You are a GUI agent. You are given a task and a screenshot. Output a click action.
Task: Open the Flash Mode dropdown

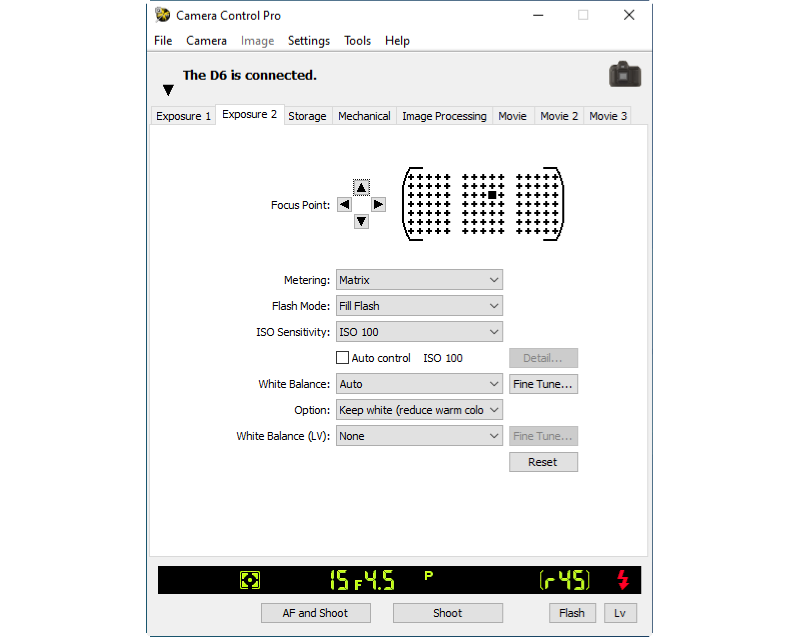click(x=419, y=305)
